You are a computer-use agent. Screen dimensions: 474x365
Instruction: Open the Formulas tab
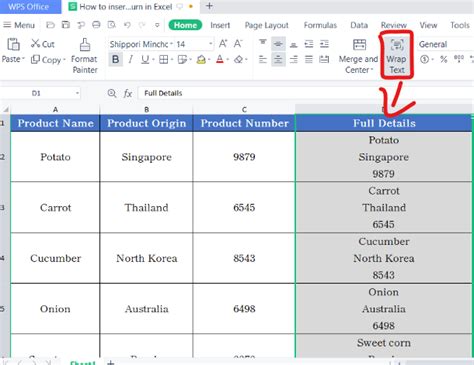320,25
